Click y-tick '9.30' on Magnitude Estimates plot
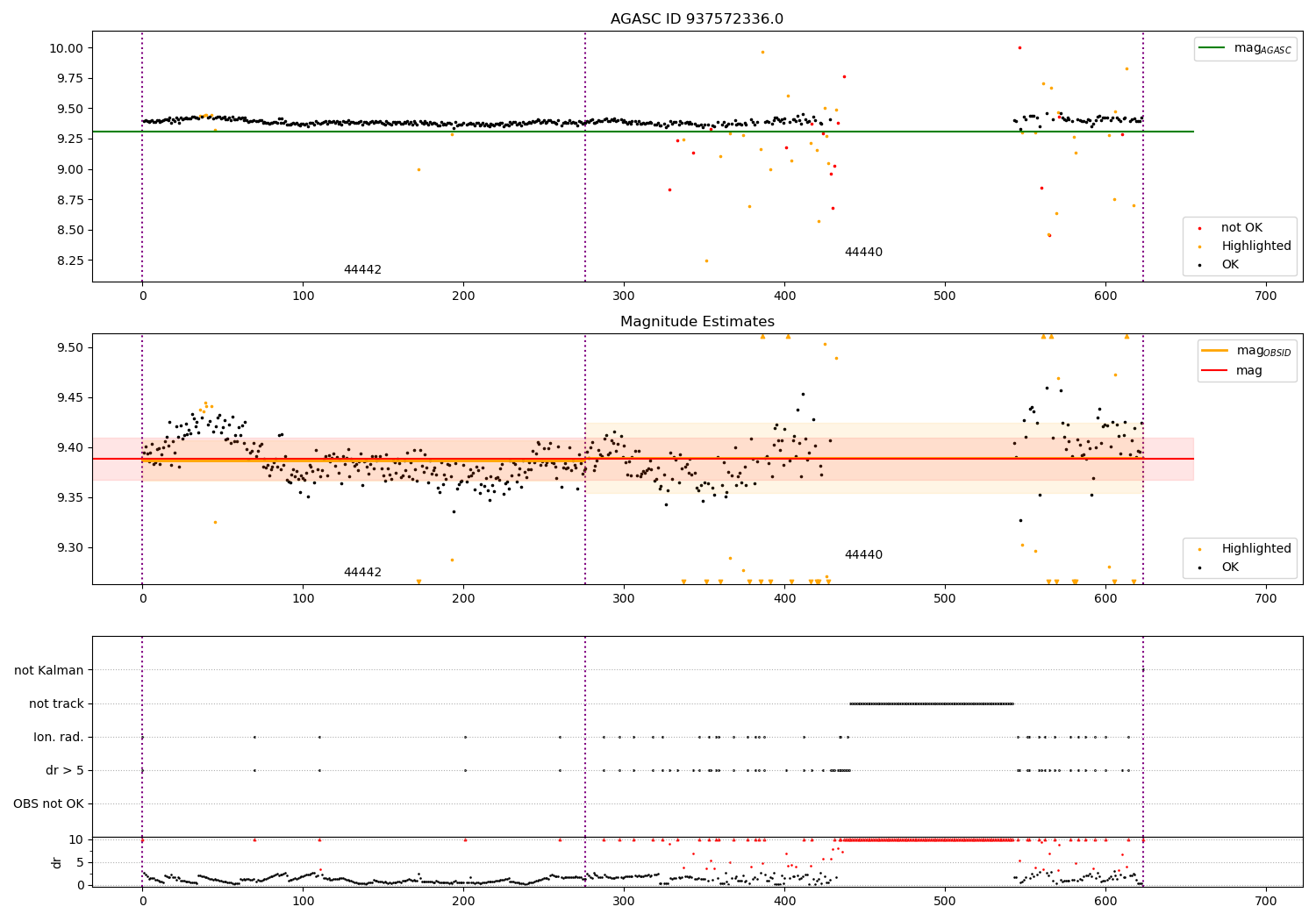The width and height of the screenshot is (1316, 921). [x=70, y=548]
